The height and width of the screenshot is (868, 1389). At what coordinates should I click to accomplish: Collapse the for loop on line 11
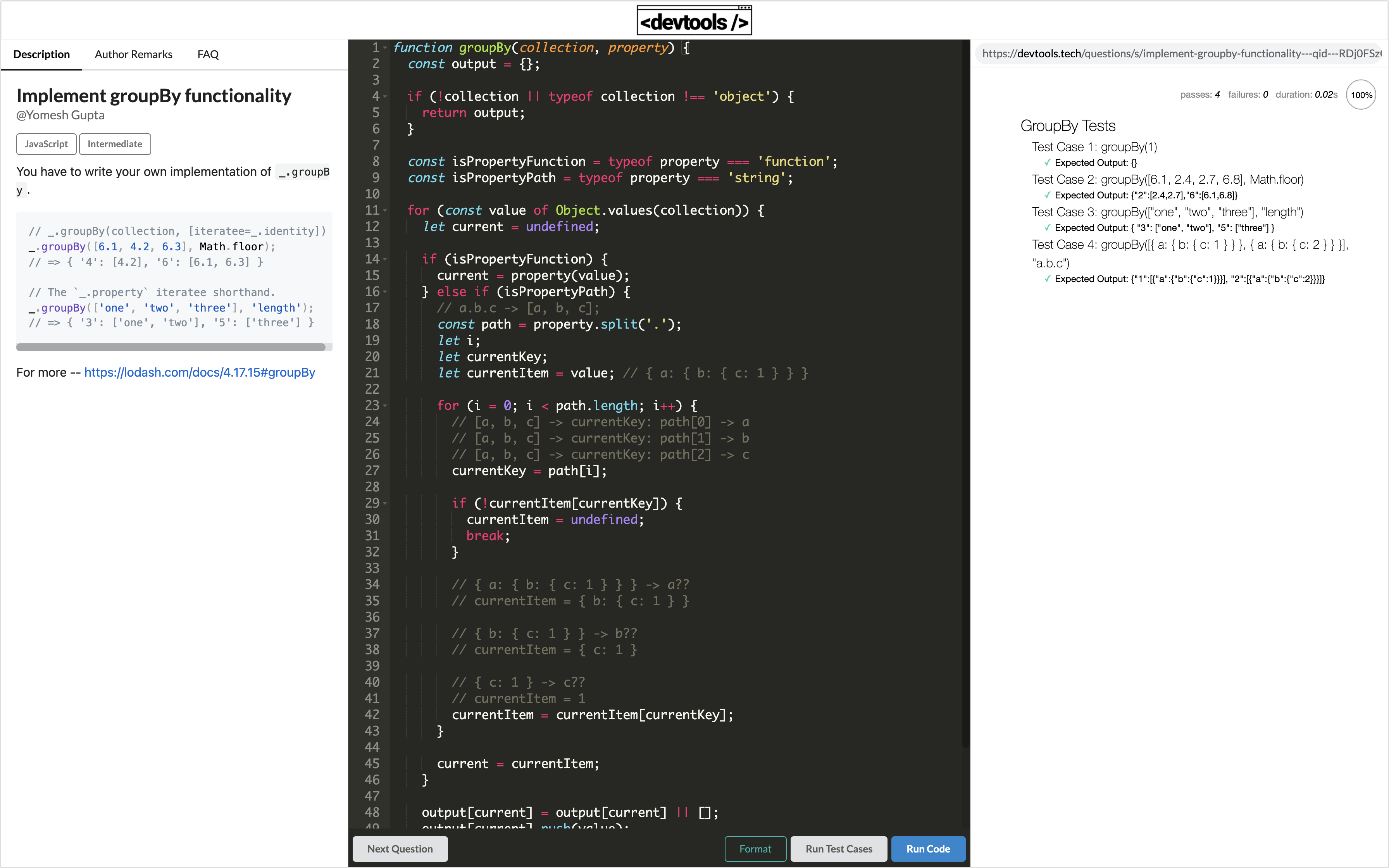click(x=384, y=210)
